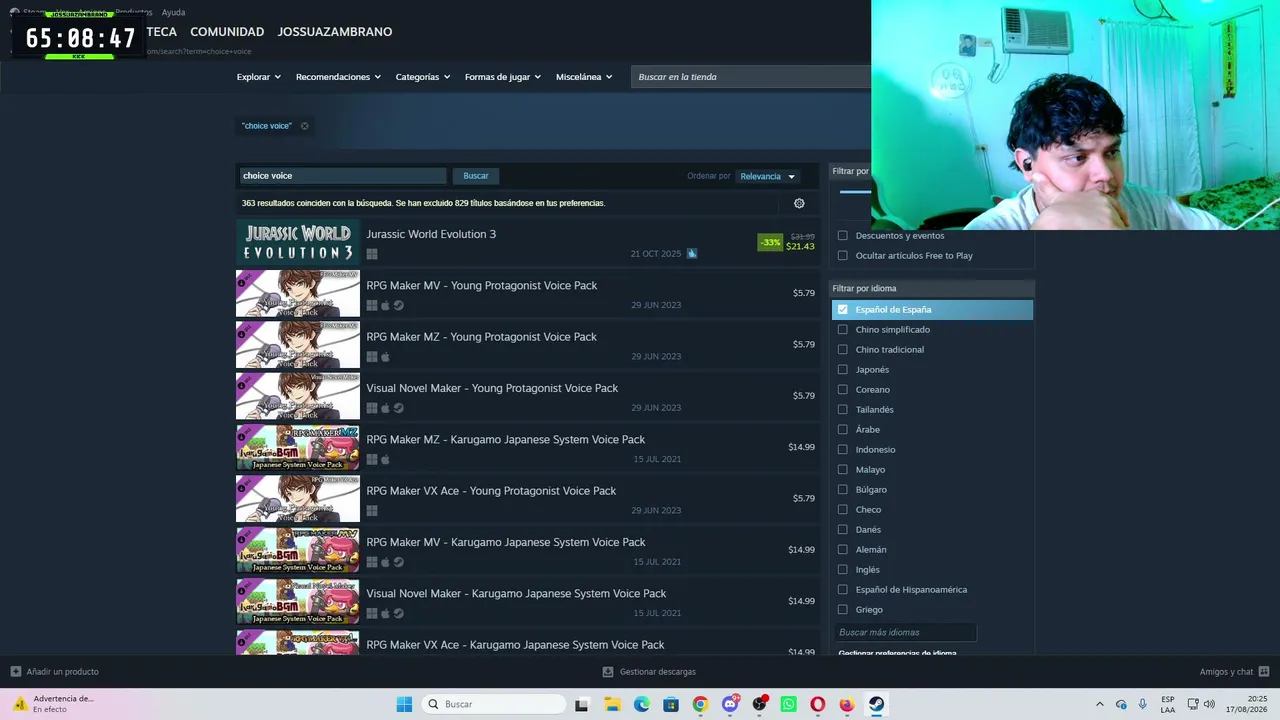Open File Explorer from the taskbar

(x=612, y=704)
